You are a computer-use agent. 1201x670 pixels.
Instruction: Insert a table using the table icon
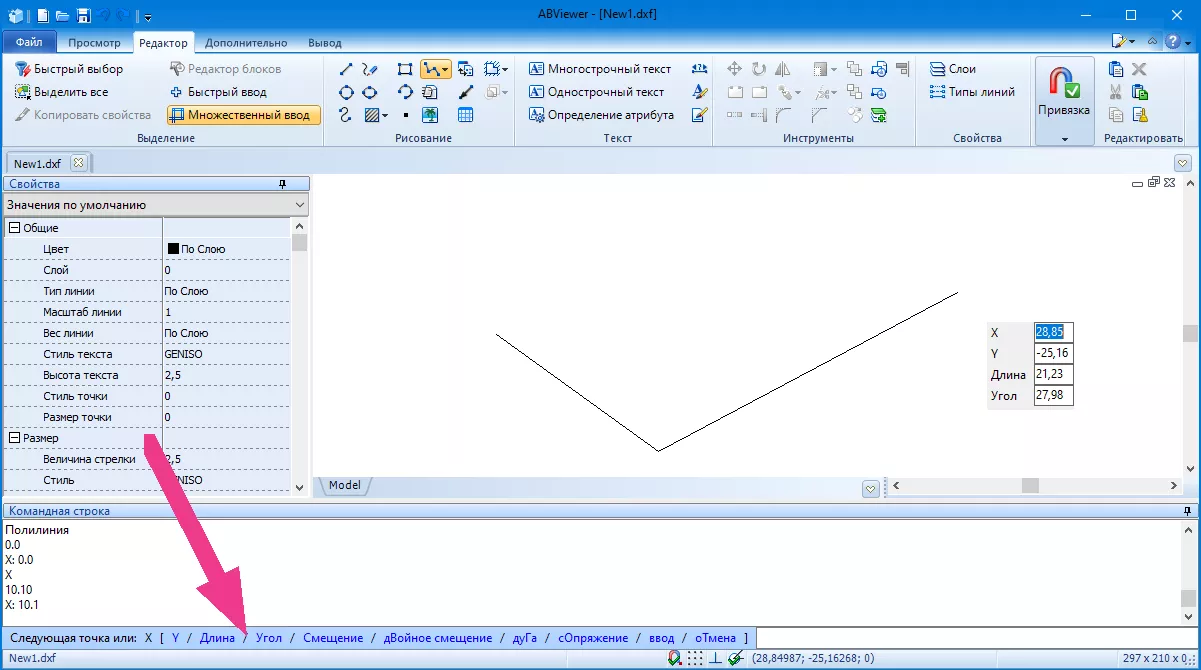pos(465,114)
